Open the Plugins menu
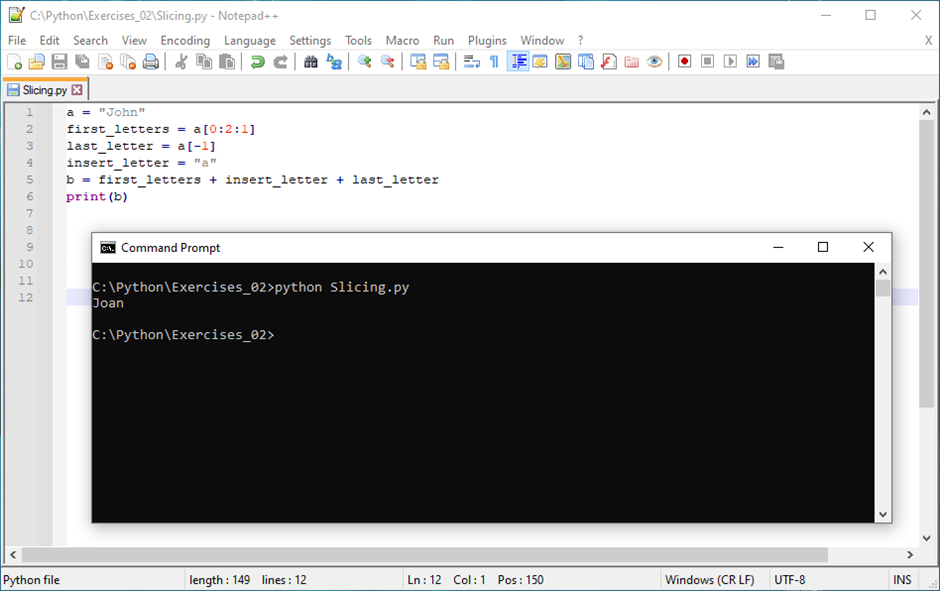This screenshot has width=940, height=591. pos(487,40)
